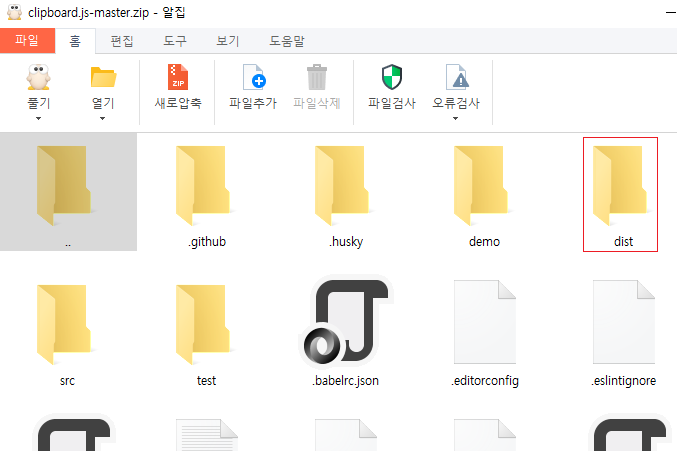The image size is (677, 451).
Task: Click the 파일삭제 trash icon
Action: click(x=317, y=77)
